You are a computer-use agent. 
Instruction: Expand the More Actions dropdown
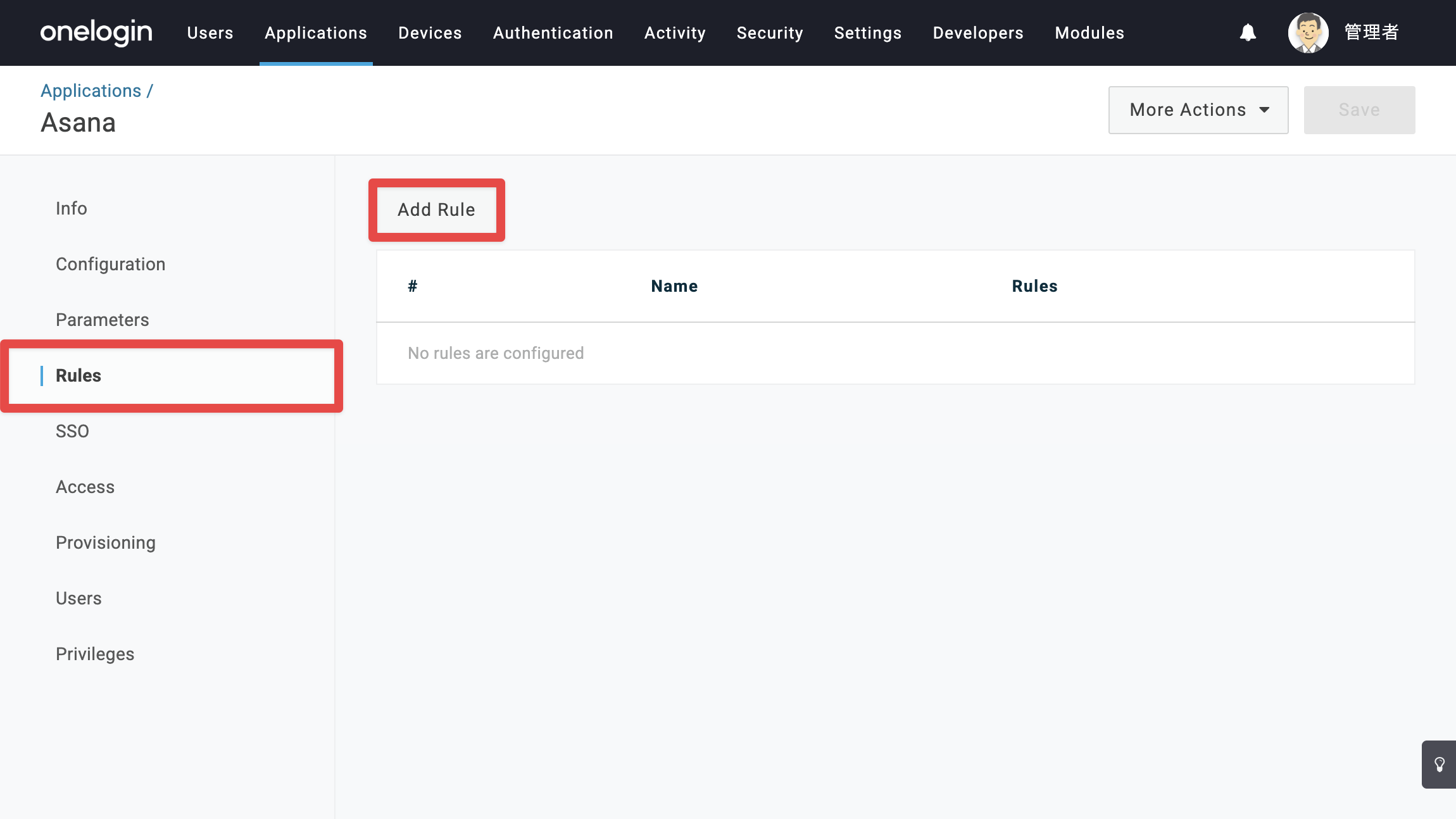point(1198,110)
